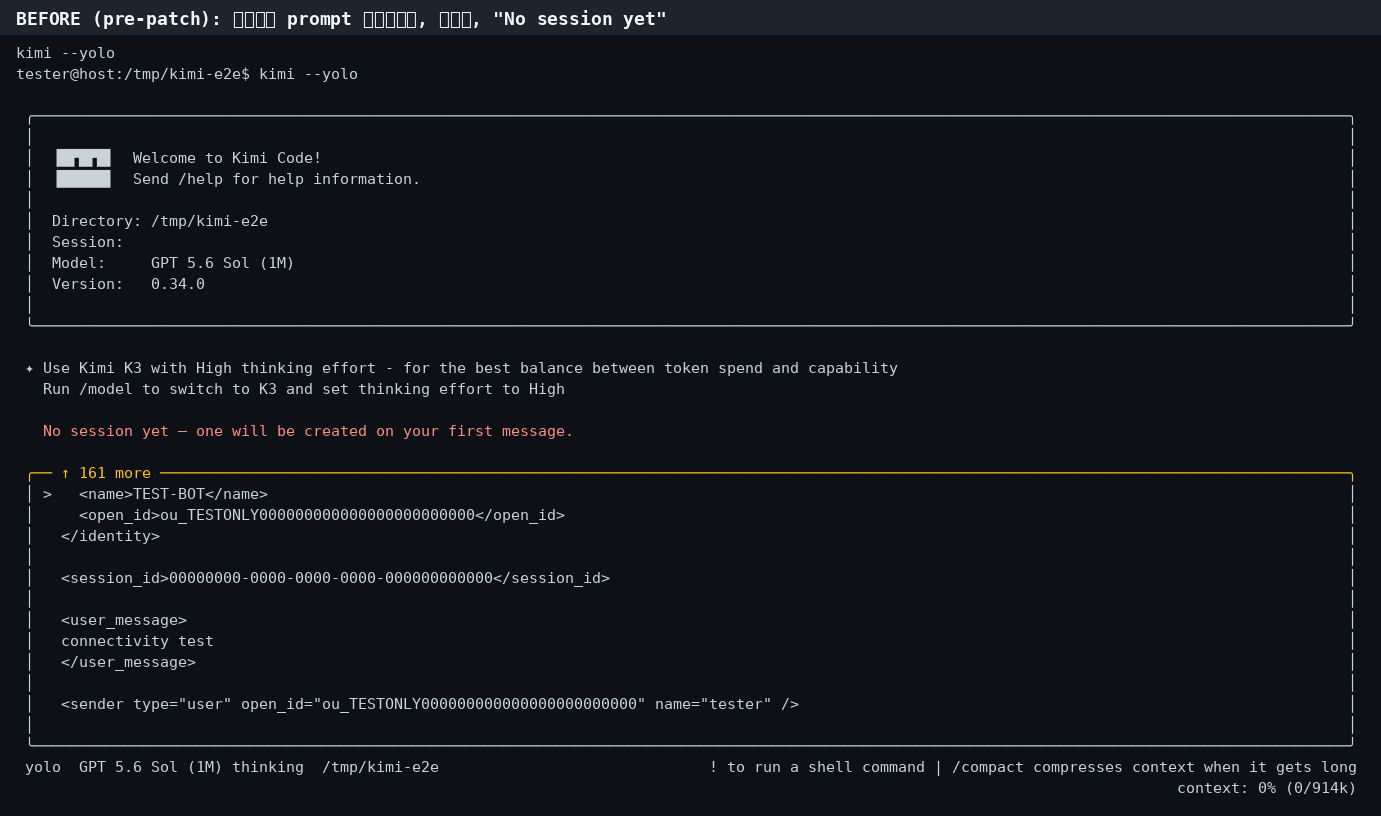Click the sparkle tip icon
Image resolution: width=1381 pixels, height=816 pixels.
29,369
